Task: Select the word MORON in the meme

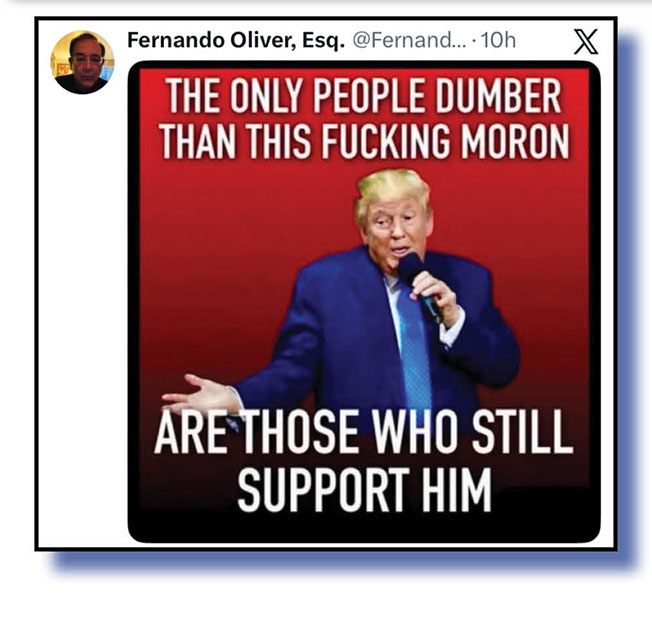Action: (x=514, y=141)
